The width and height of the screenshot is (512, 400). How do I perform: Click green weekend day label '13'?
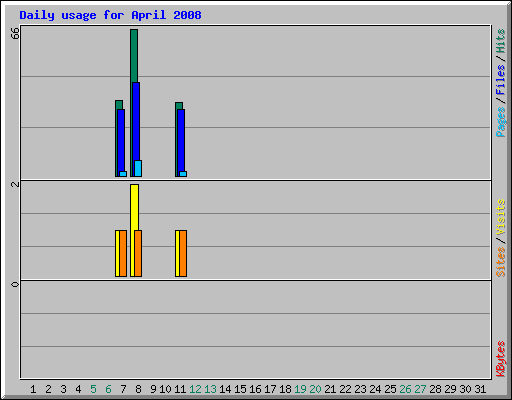pos(210,389)
